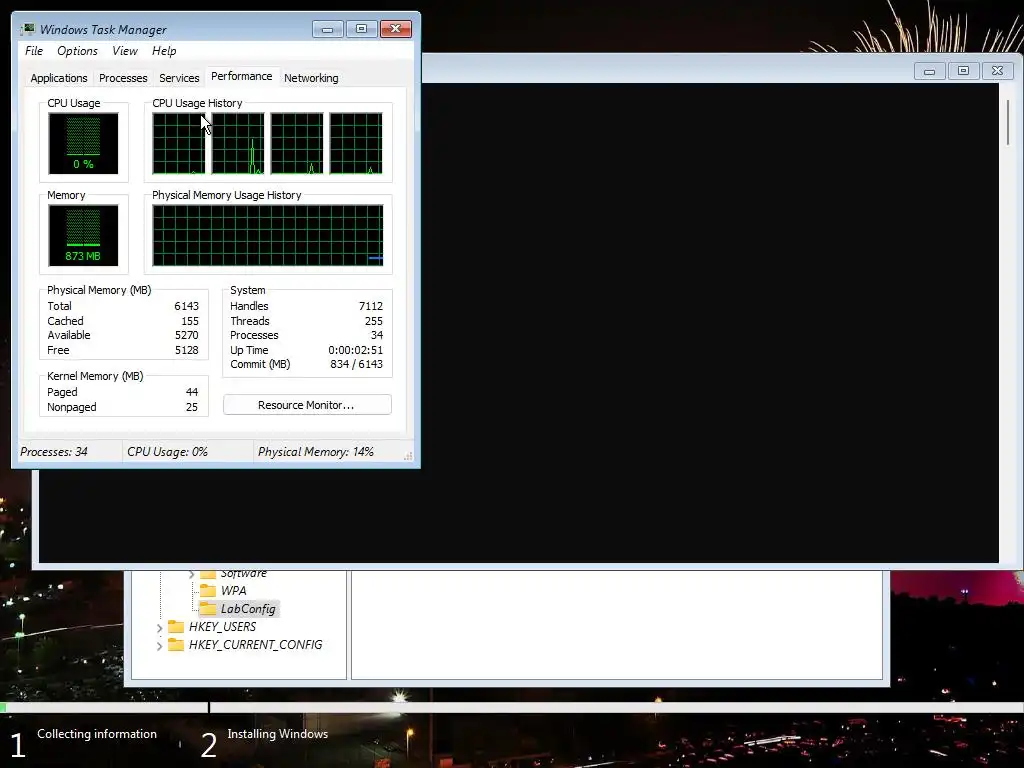The height and width of the screenshot is (768, 1024).
Task: Click the Physical Memory Usage History graph
Action: click(268, 235)
